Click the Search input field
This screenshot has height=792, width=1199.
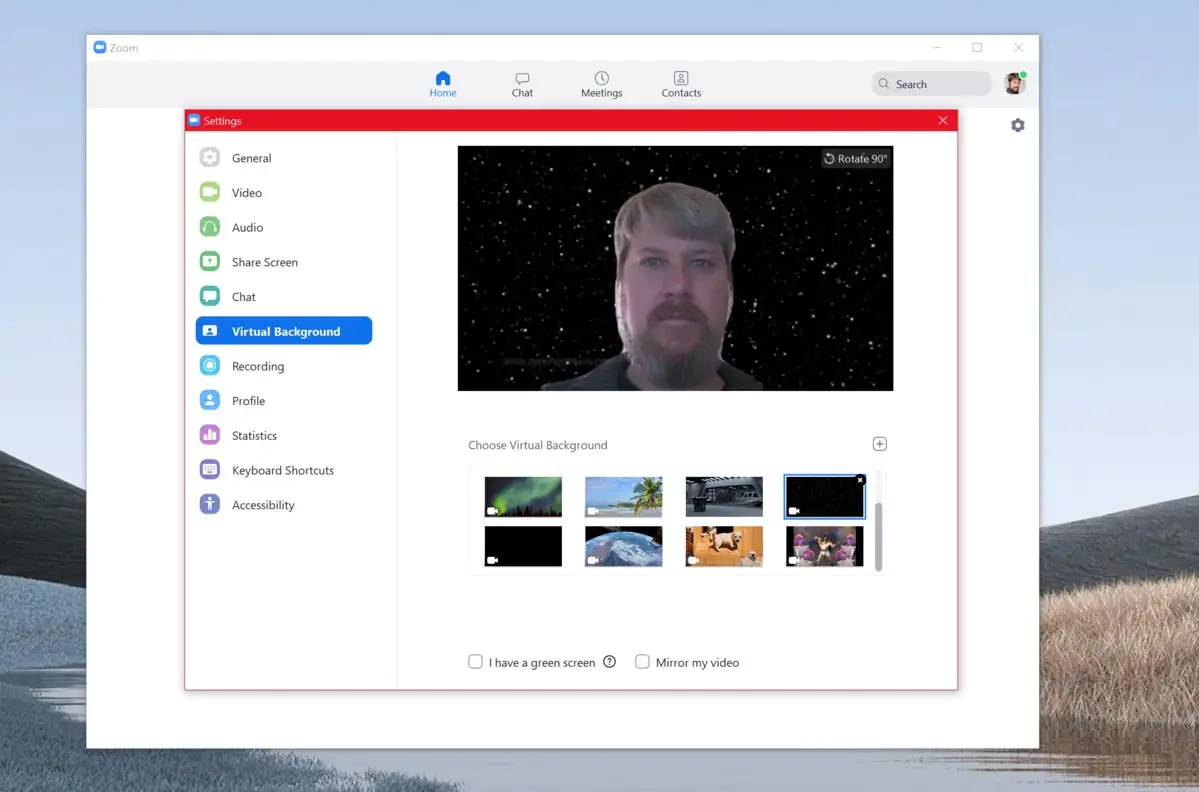[x=932, y=84]
